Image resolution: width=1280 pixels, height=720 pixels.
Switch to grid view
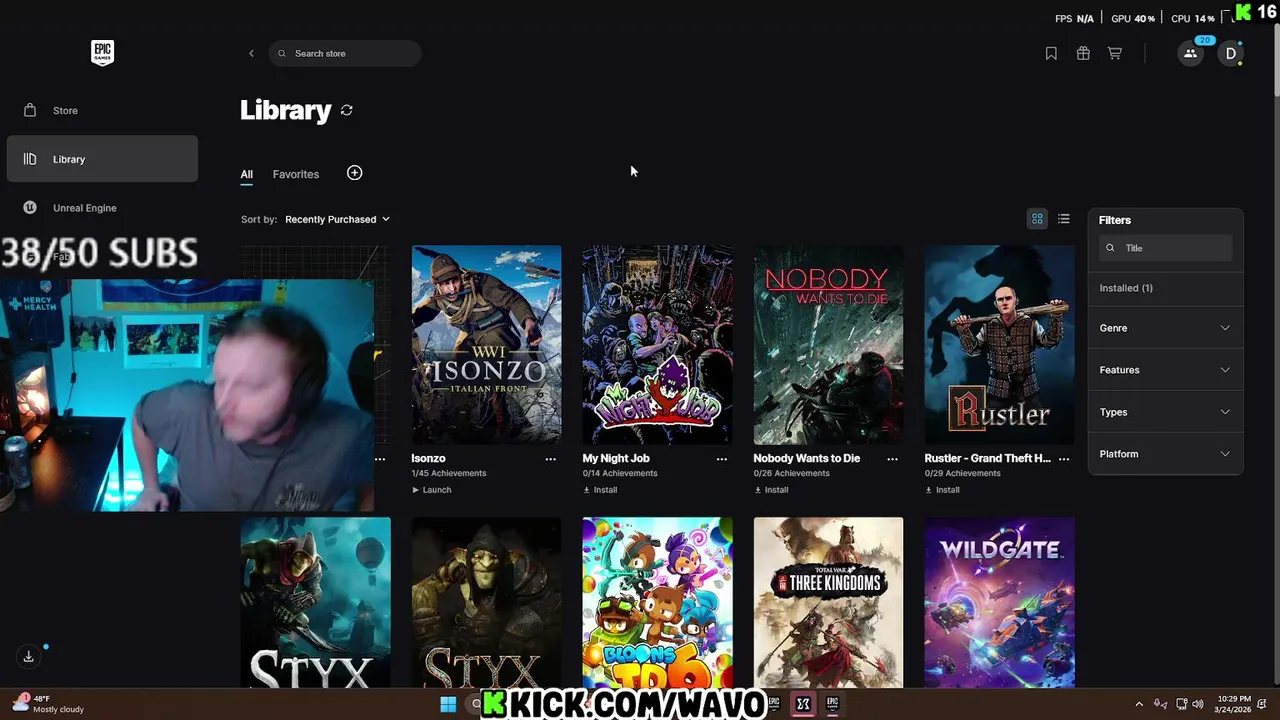click(1037, 219)
